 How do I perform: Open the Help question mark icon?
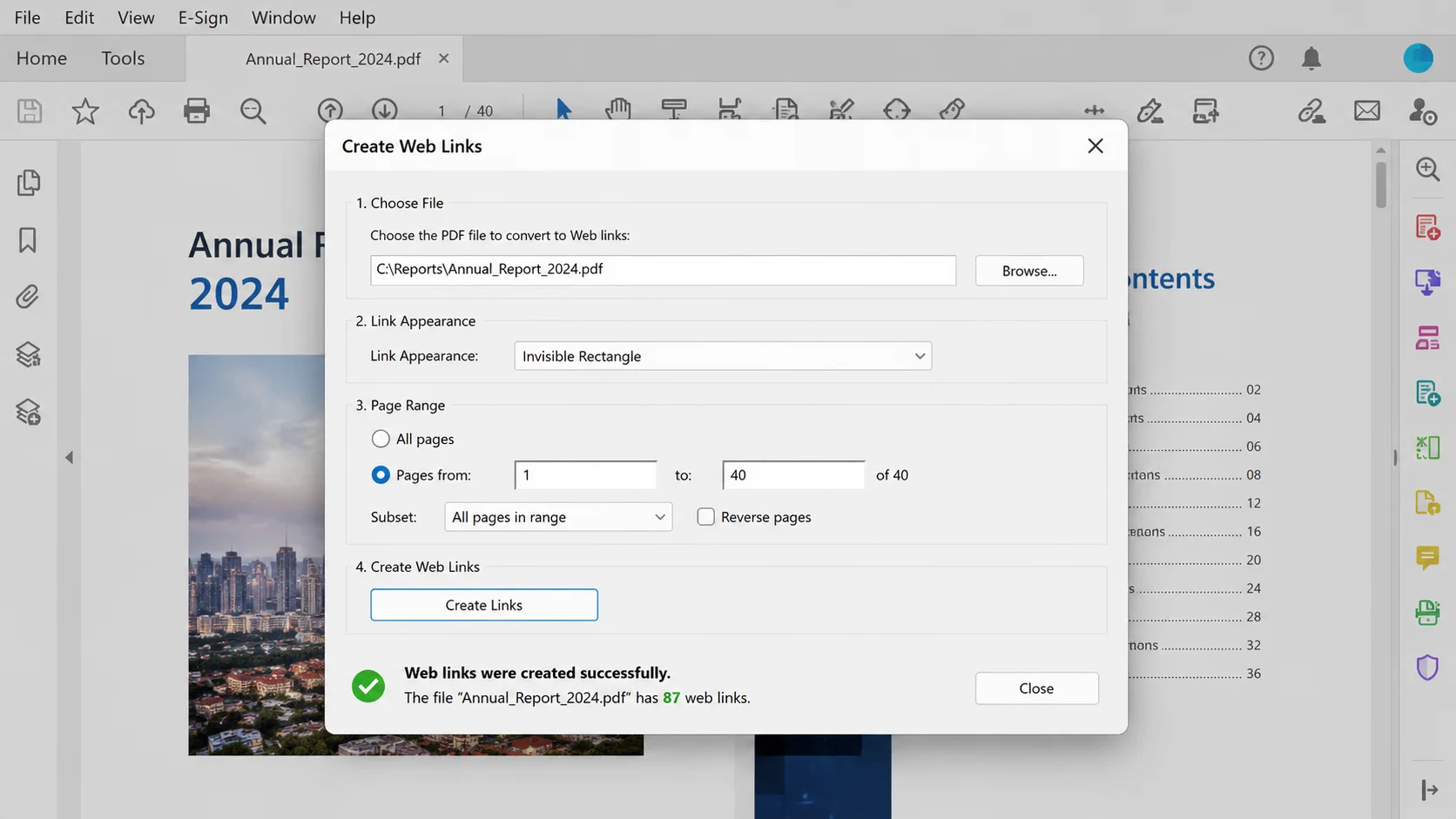(x=1261, y=58)
